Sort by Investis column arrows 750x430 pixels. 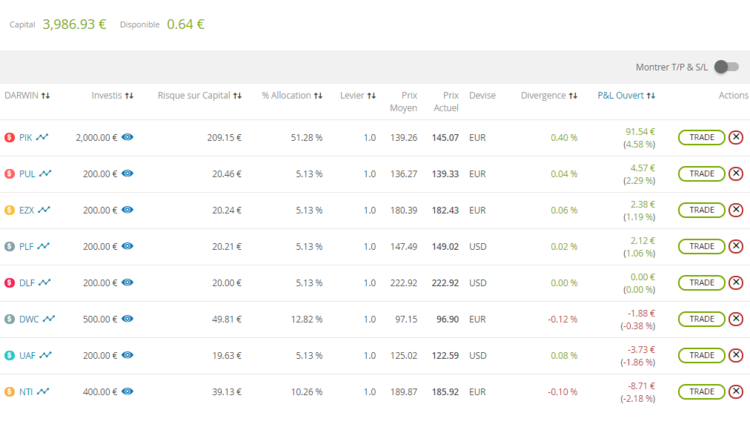129,96
